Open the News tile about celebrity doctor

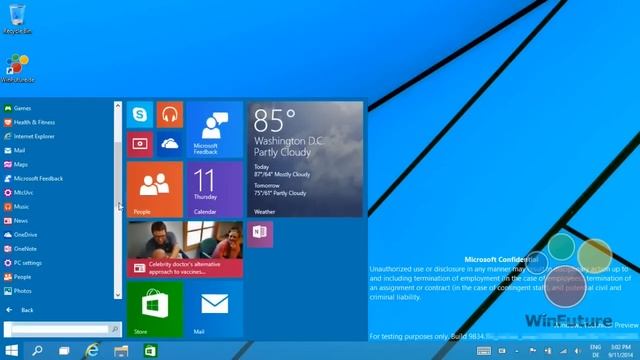[x=185, y=249]
